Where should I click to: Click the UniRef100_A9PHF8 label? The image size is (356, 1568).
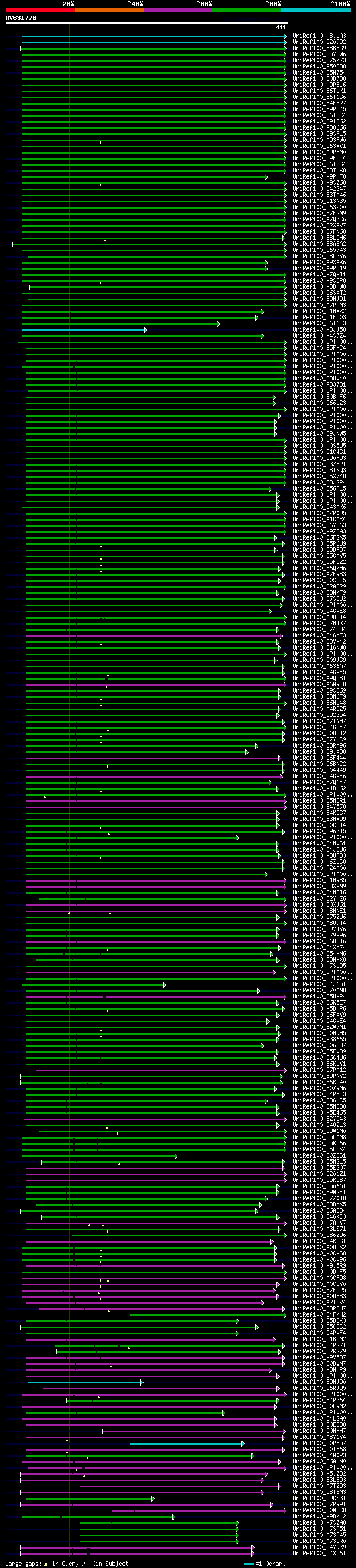319,176
